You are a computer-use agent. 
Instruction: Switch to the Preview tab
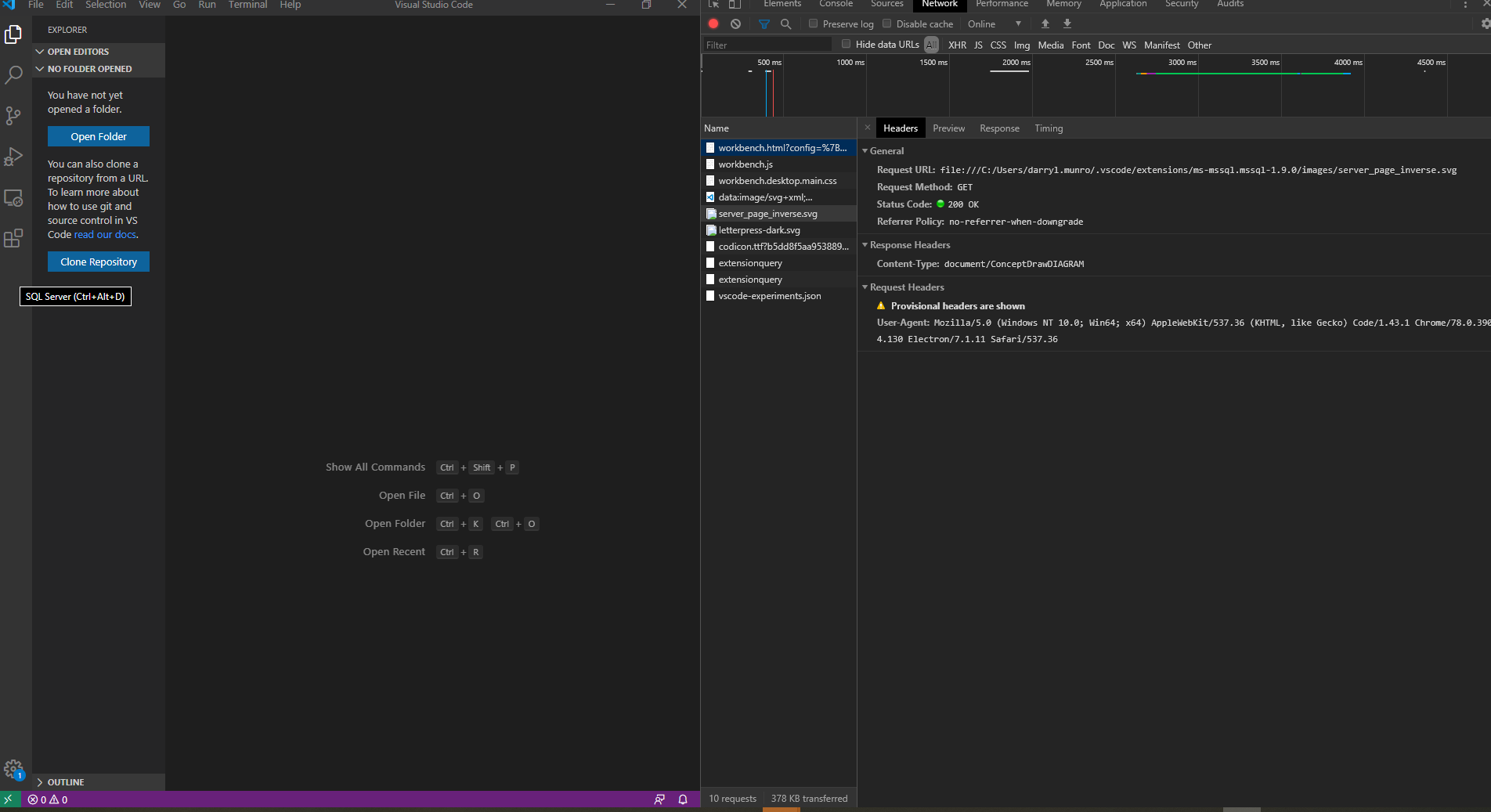(x=948, y=128)
